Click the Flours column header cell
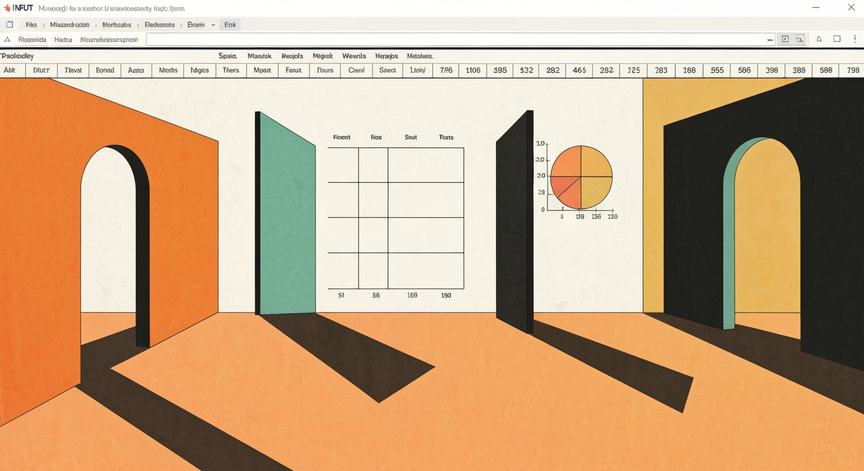The width and height of the screenshot is (864, 471). 325,70
